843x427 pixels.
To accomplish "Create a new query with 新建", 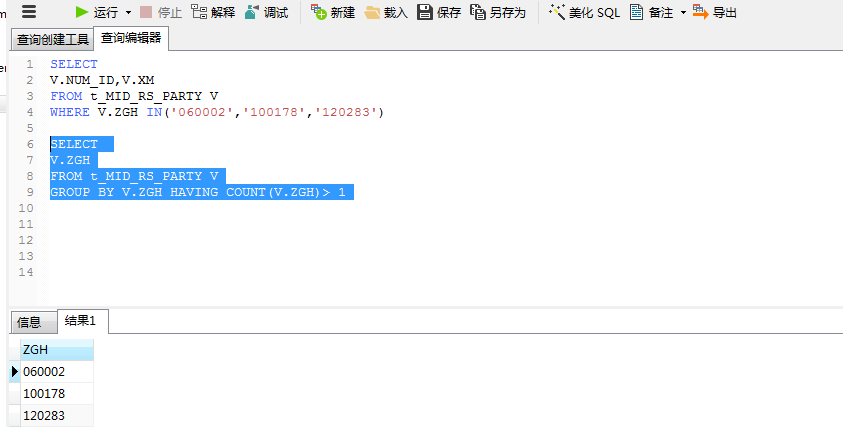I will [x=333, y=13].
